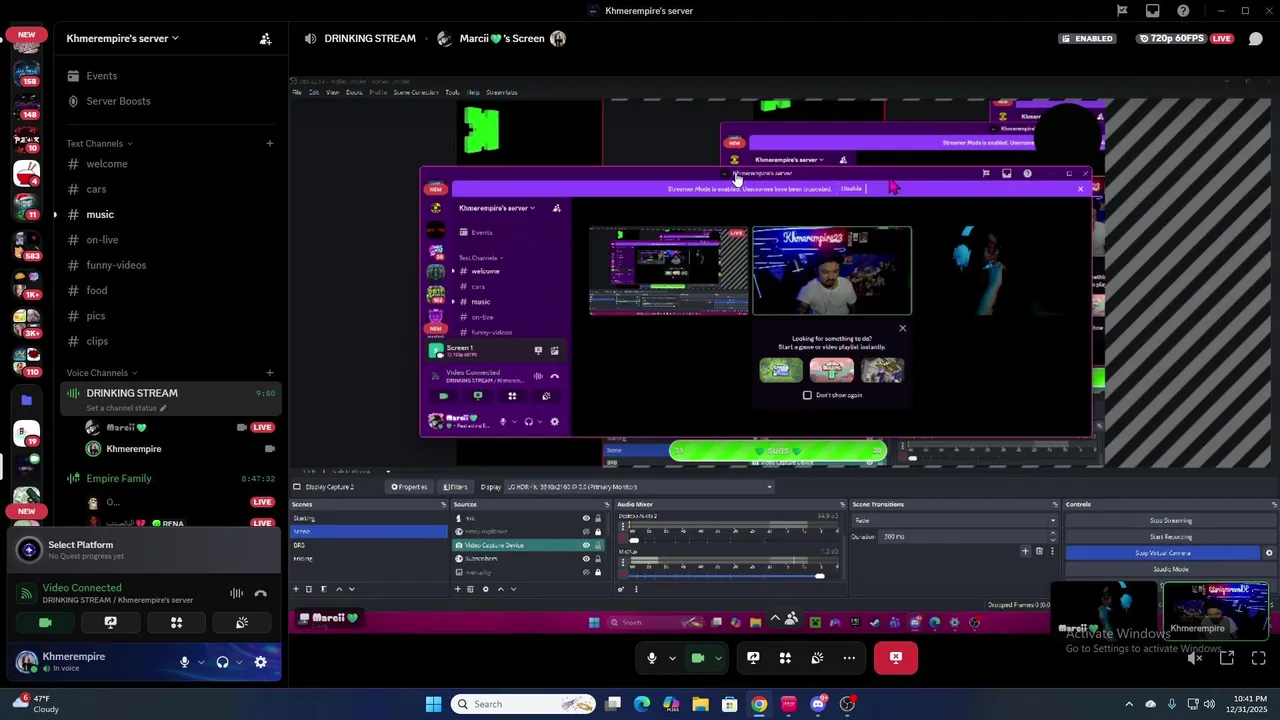Unmute the stream volume speaker icon

click(x=1195, y=658)
